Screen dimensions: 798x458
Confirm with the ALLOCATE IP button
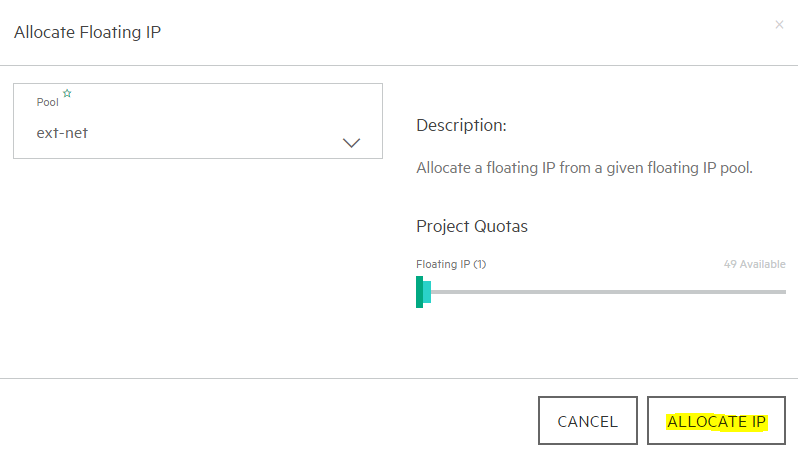(716, 420)
